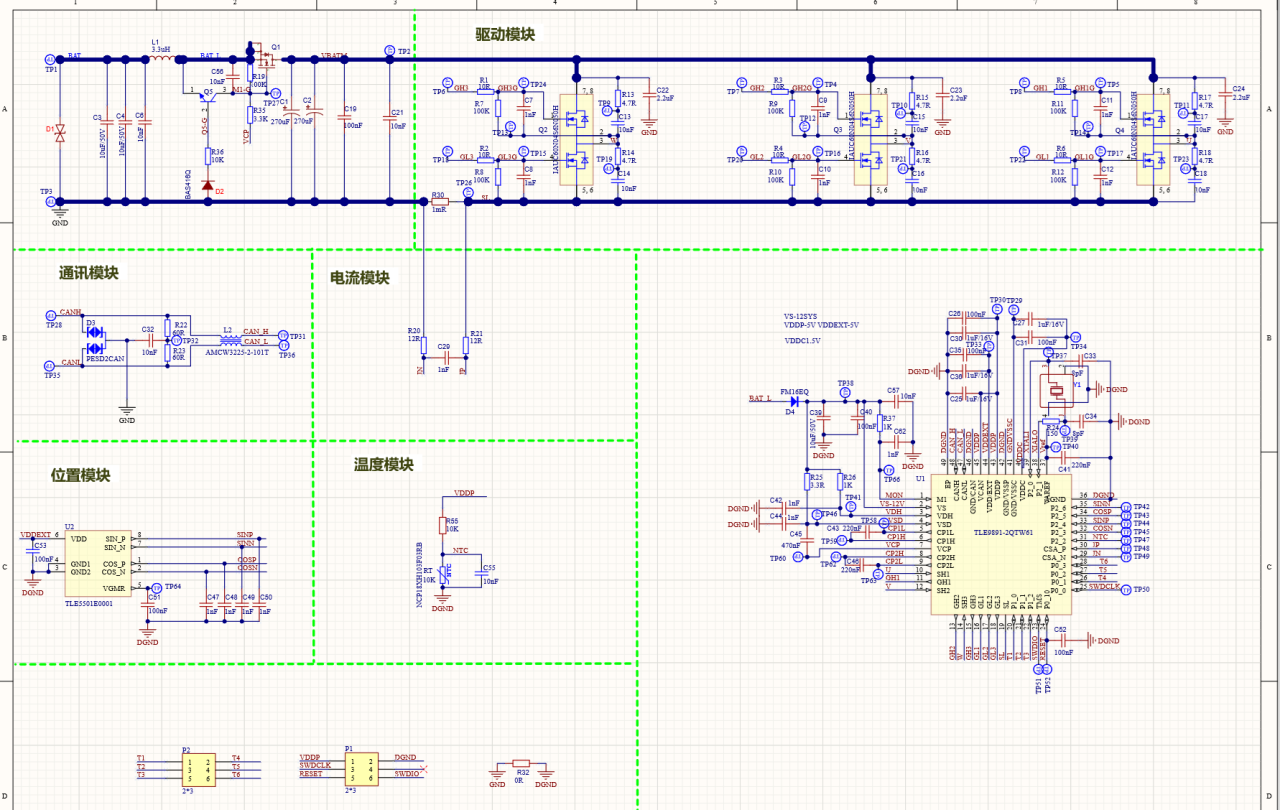Select inductor L1 3.3uH coil

point(161,59)
